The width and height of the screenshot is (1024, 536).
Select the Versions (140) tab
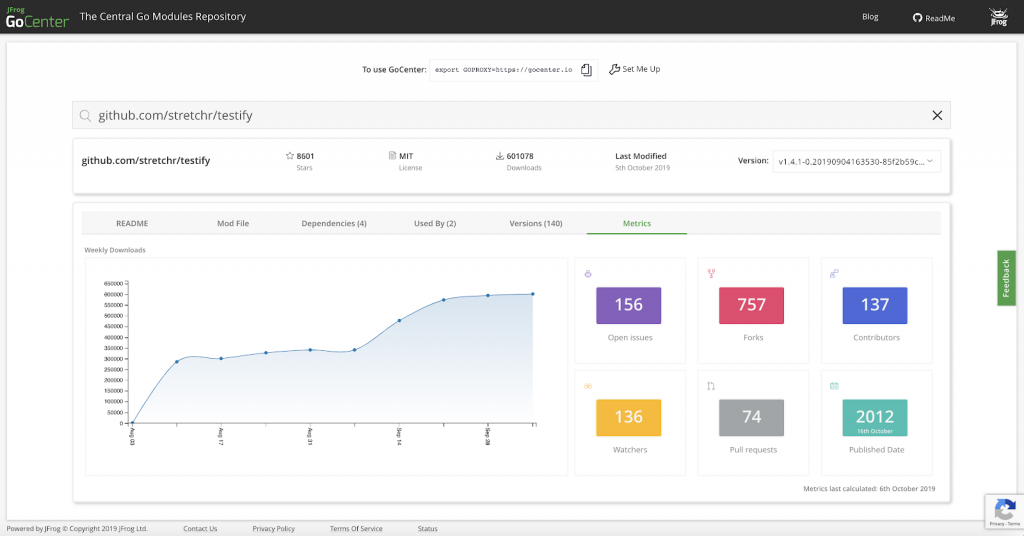click(535, 223)
